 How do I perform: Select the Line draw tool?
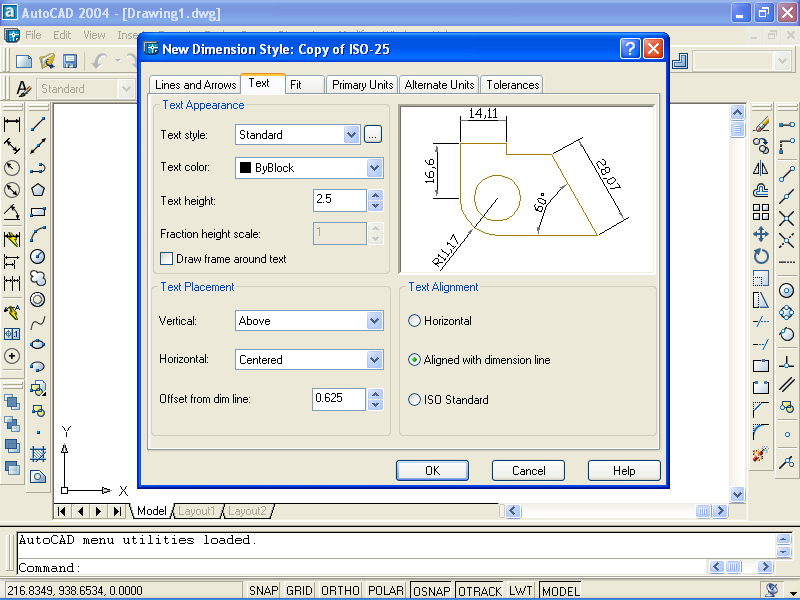pyautogui.click(x=38, y=124)
